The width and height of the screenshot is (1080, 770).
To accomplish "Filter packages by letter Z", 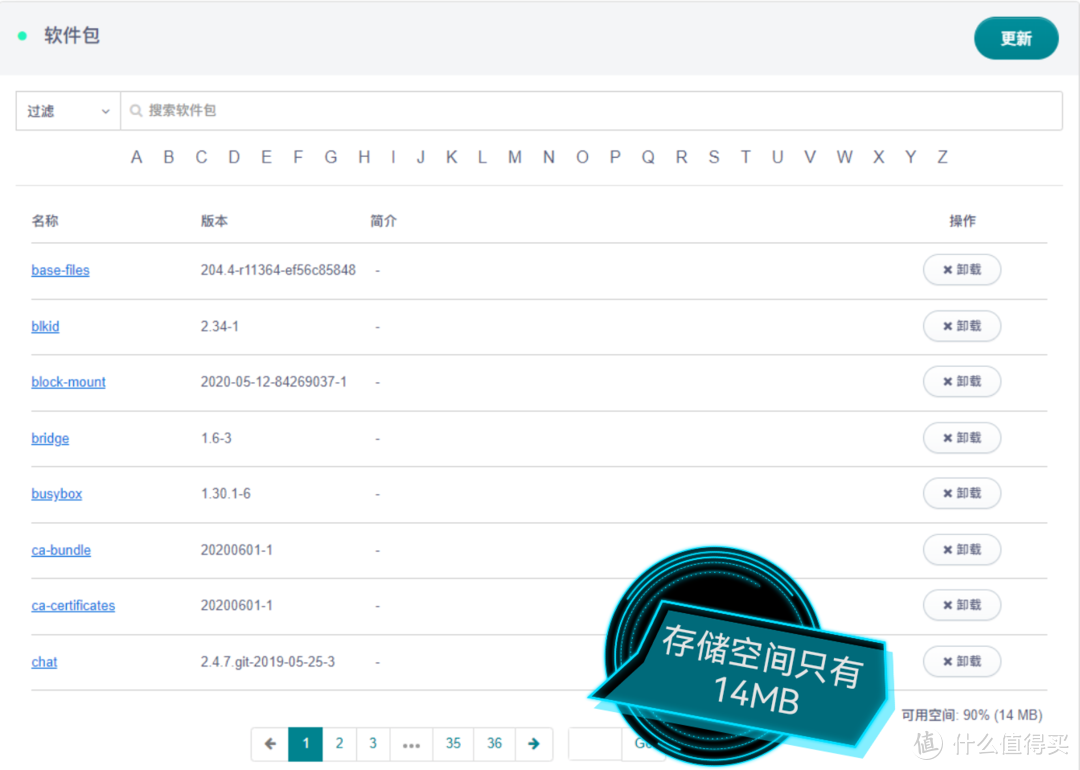I will click(942, 157).
